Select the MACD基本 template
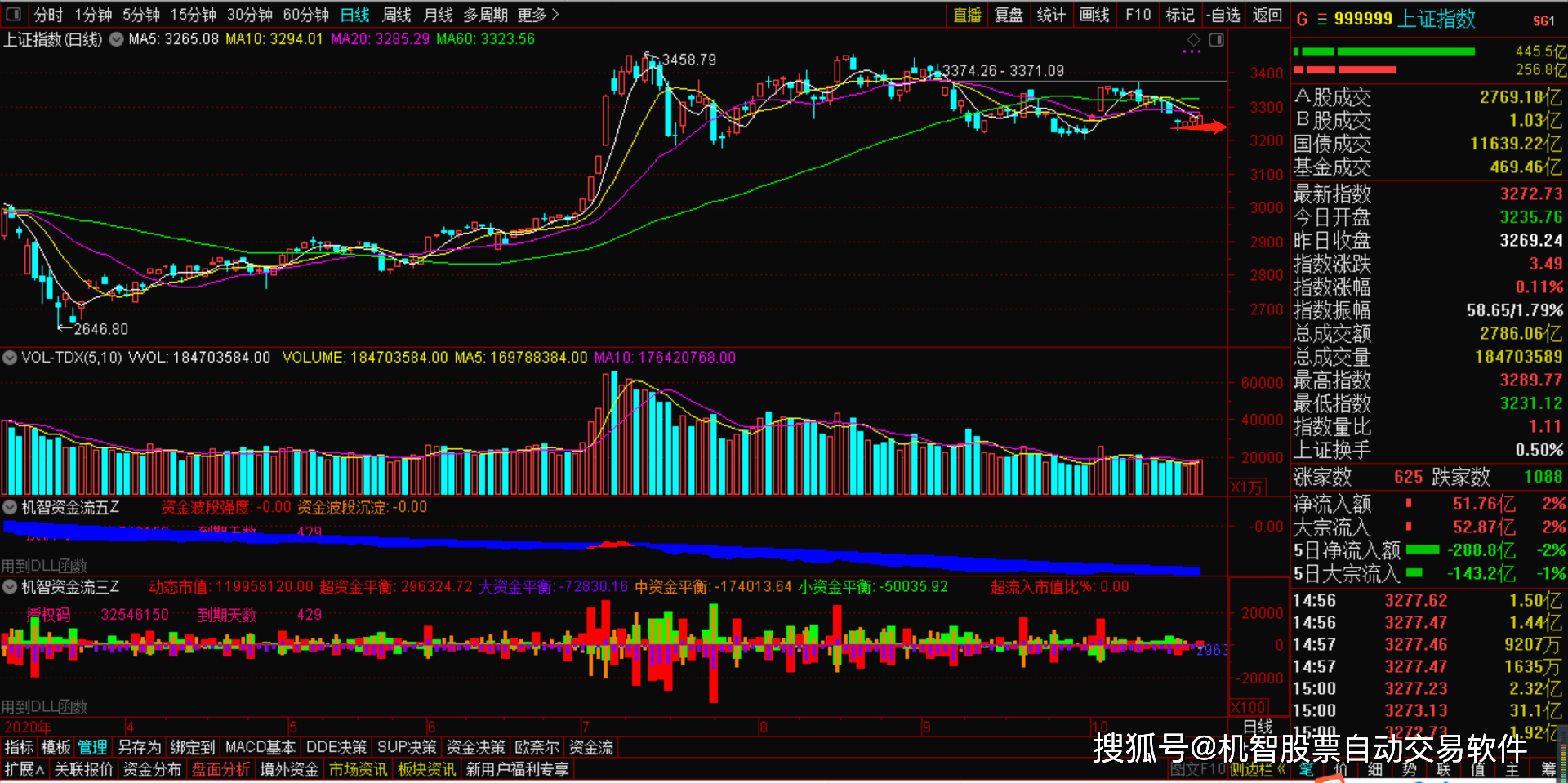This screenshot has width=1568, height=783. (x=260, y=747)
